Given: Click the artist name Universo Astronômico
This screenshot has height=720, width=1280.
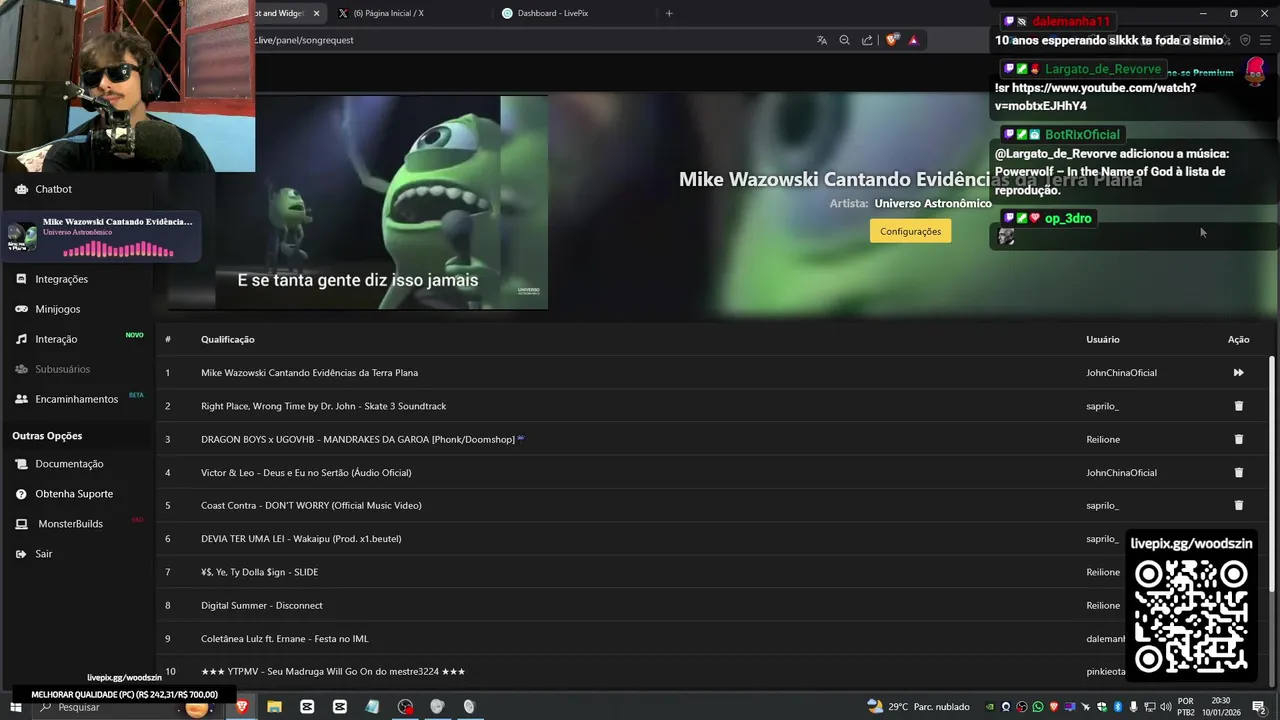Looking at the screenshot, I should click(x=932, y=203).
